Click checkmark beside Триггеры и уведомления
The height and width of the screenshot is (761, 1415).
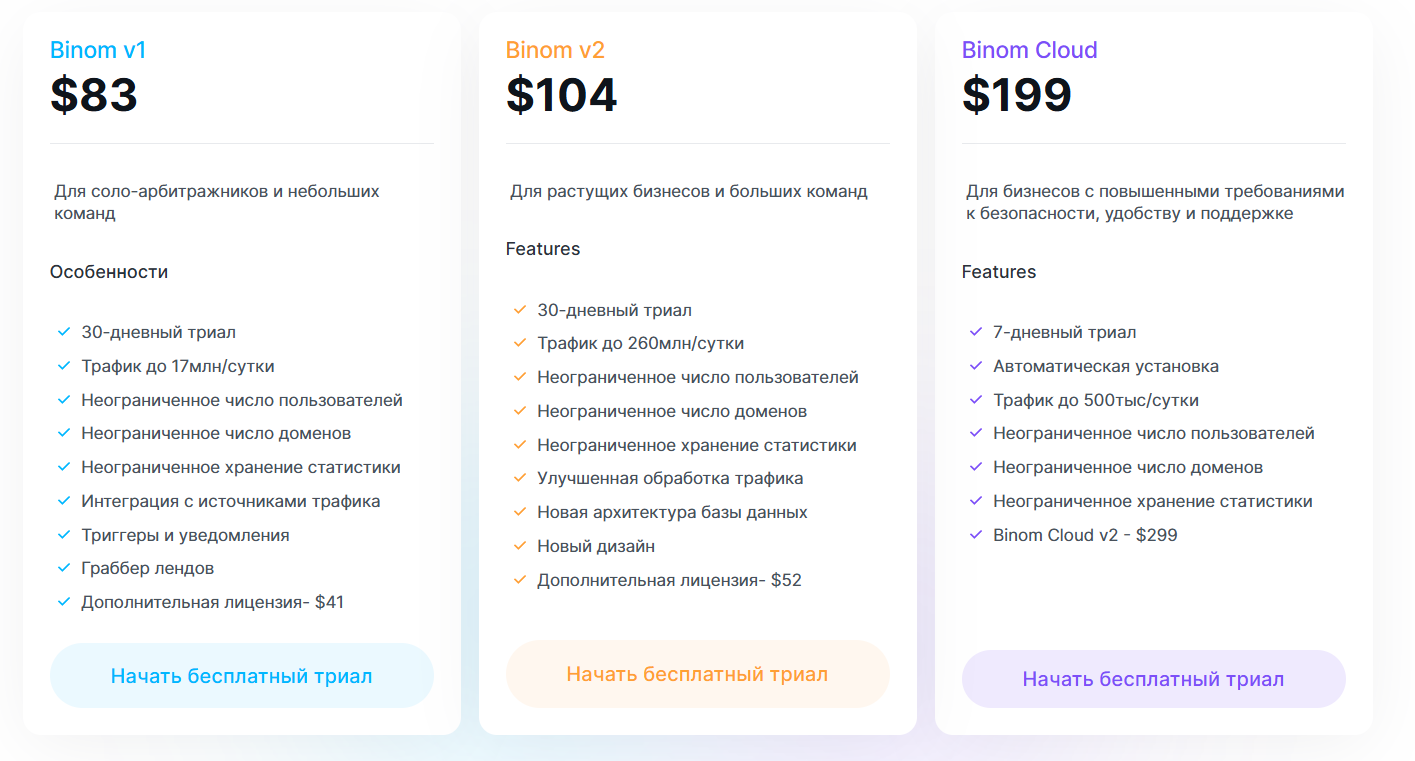(x=64, y=535)
